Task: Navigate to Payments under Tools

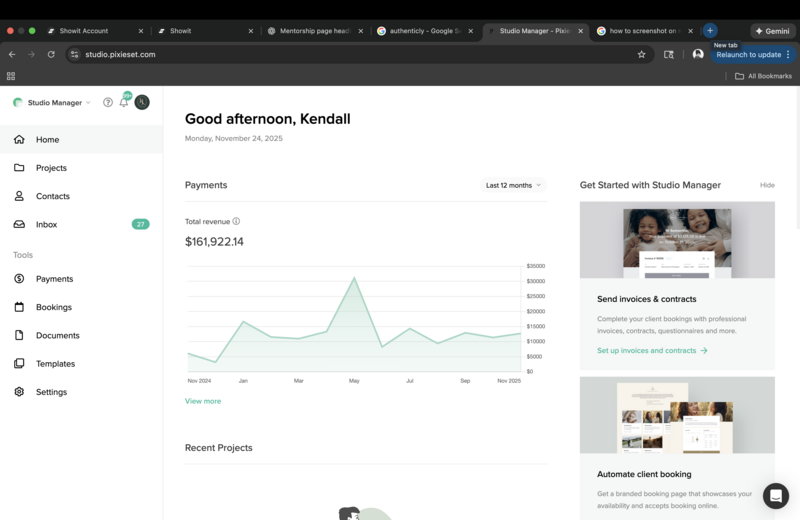Action: [54, 279]
